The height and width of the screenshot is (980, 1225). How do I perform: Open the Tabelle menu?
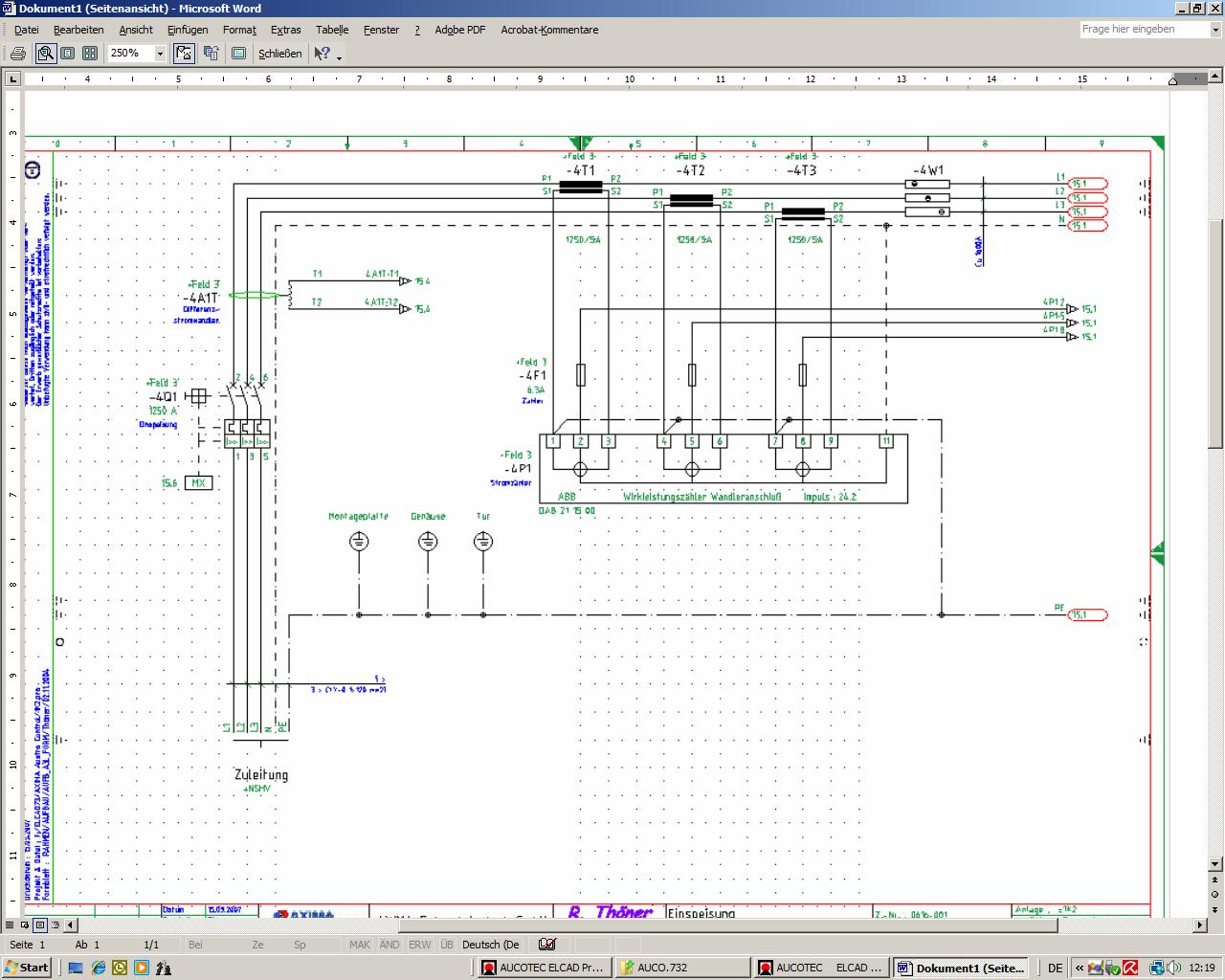[x=332, y=30]
